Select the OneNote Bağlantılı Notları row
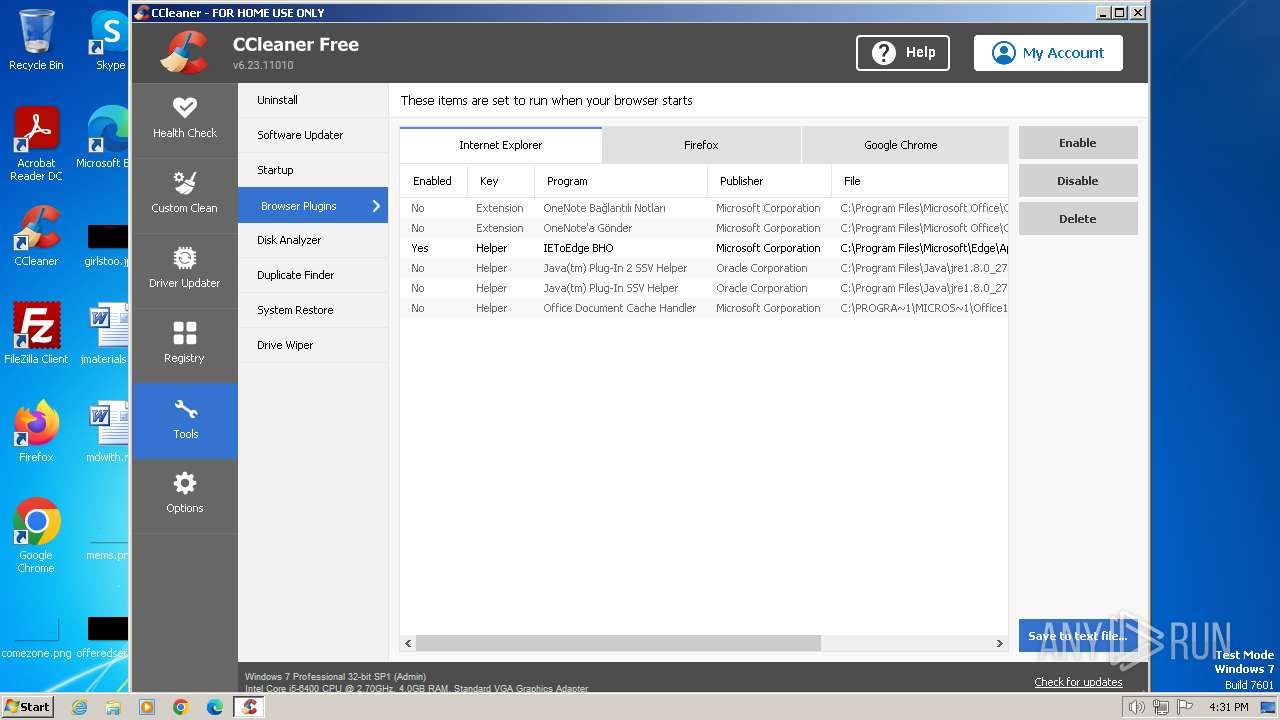 [x=704, y=208]
